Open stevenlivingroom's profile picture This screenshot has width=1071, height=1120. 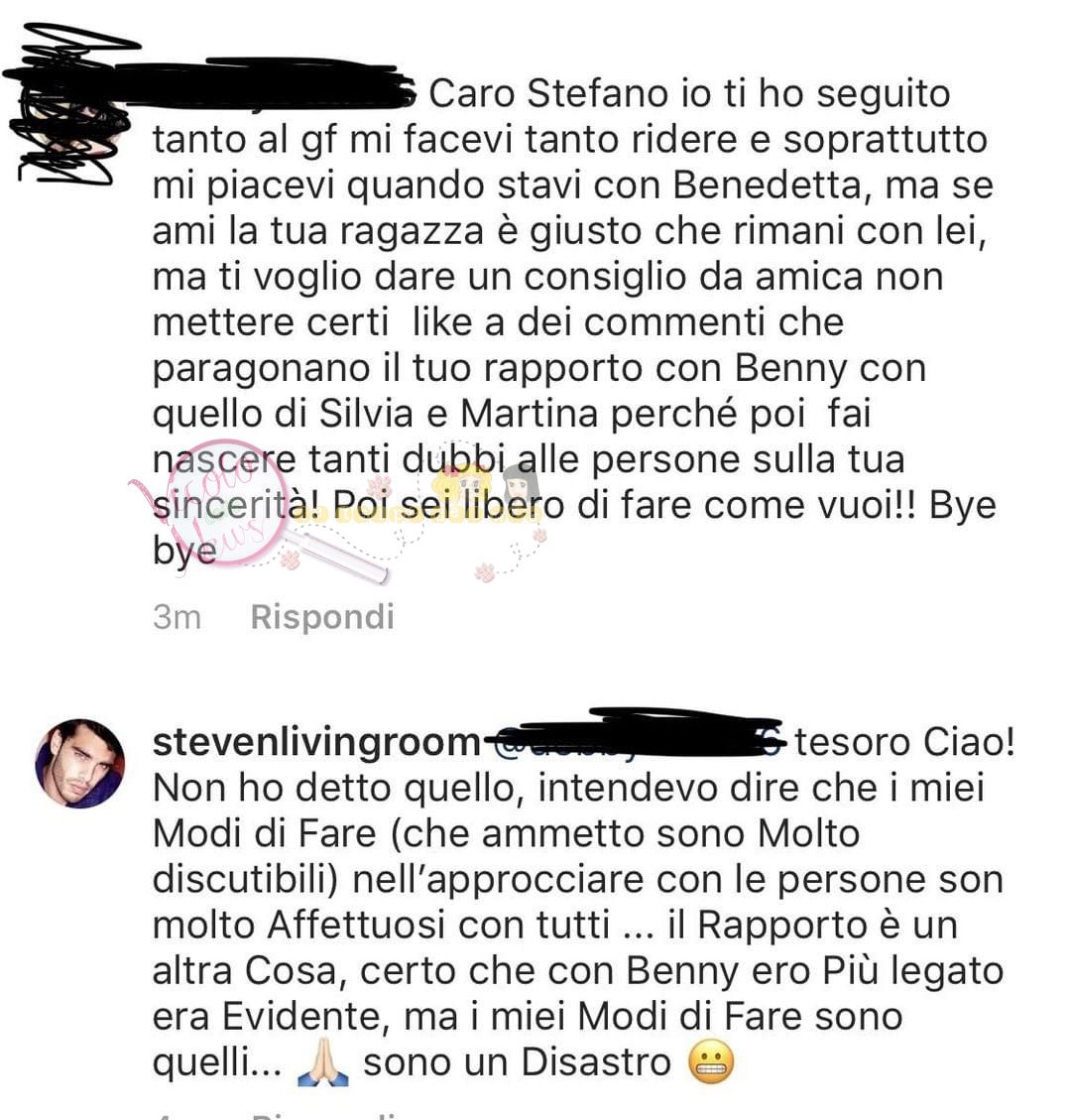[x=80, y=764]
